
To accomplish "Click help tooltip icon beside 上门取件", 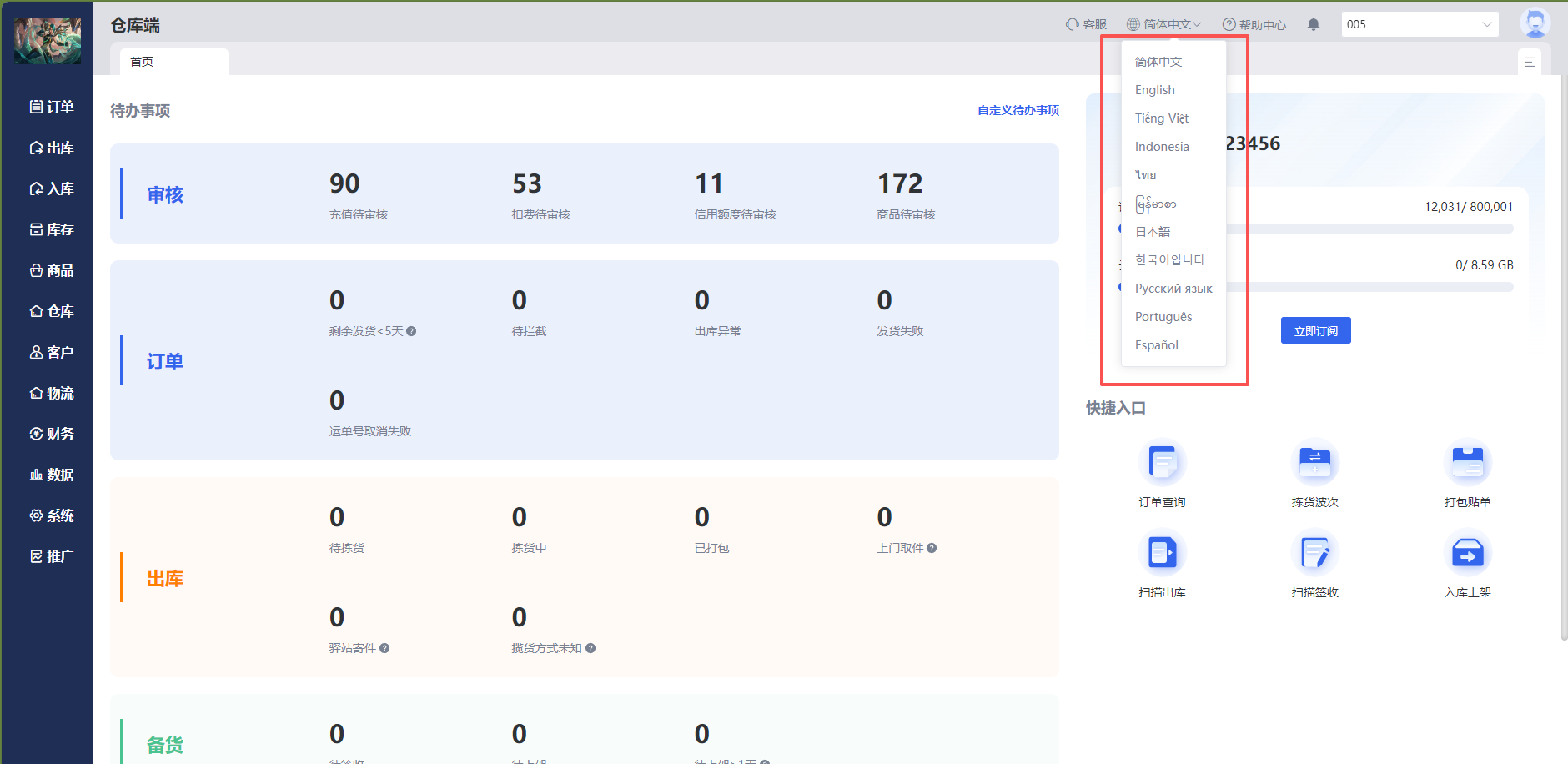I will (x=932, y=548).
